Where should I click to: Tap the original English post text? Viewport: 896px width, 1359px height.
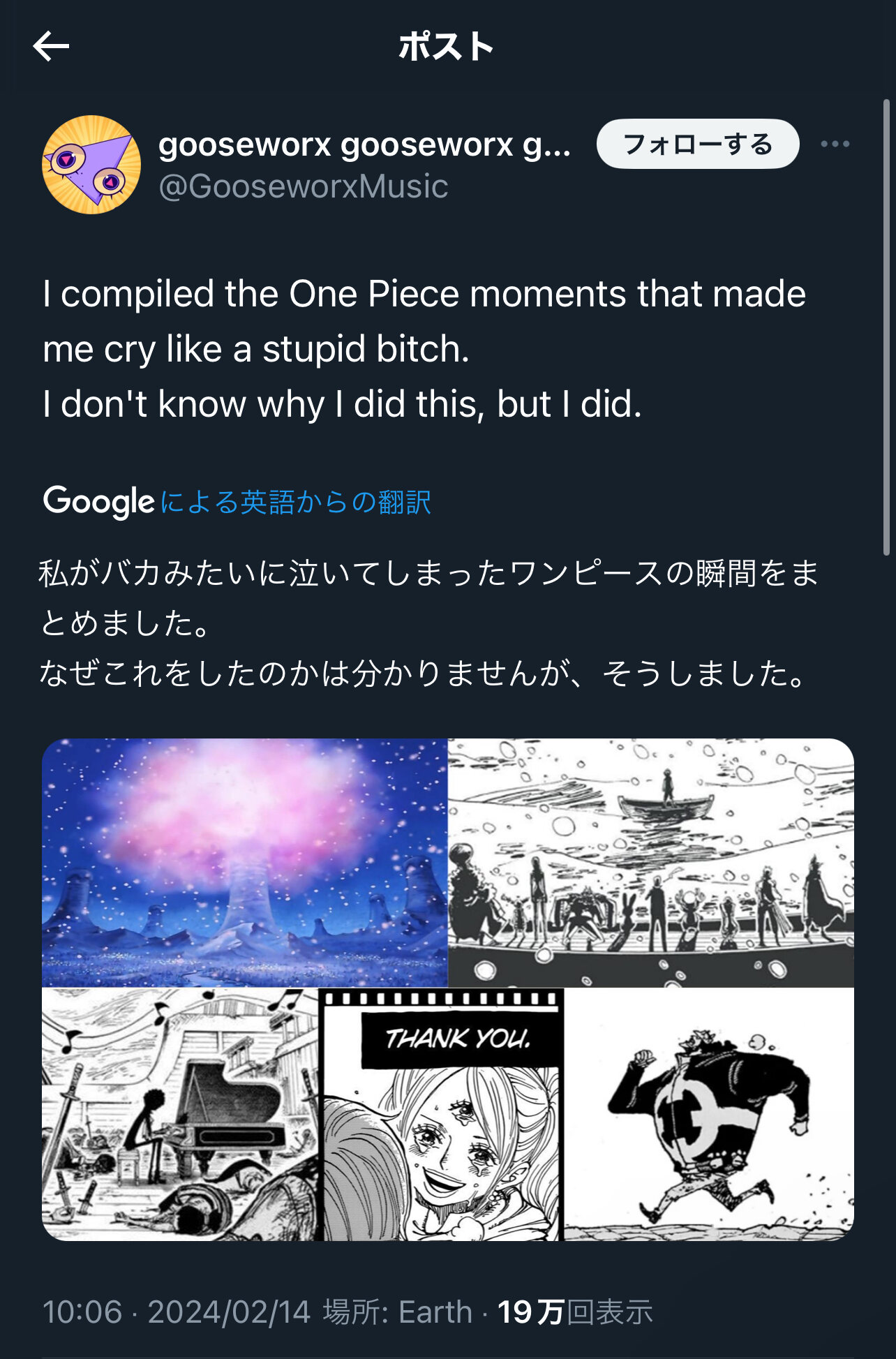click(424, 348)
